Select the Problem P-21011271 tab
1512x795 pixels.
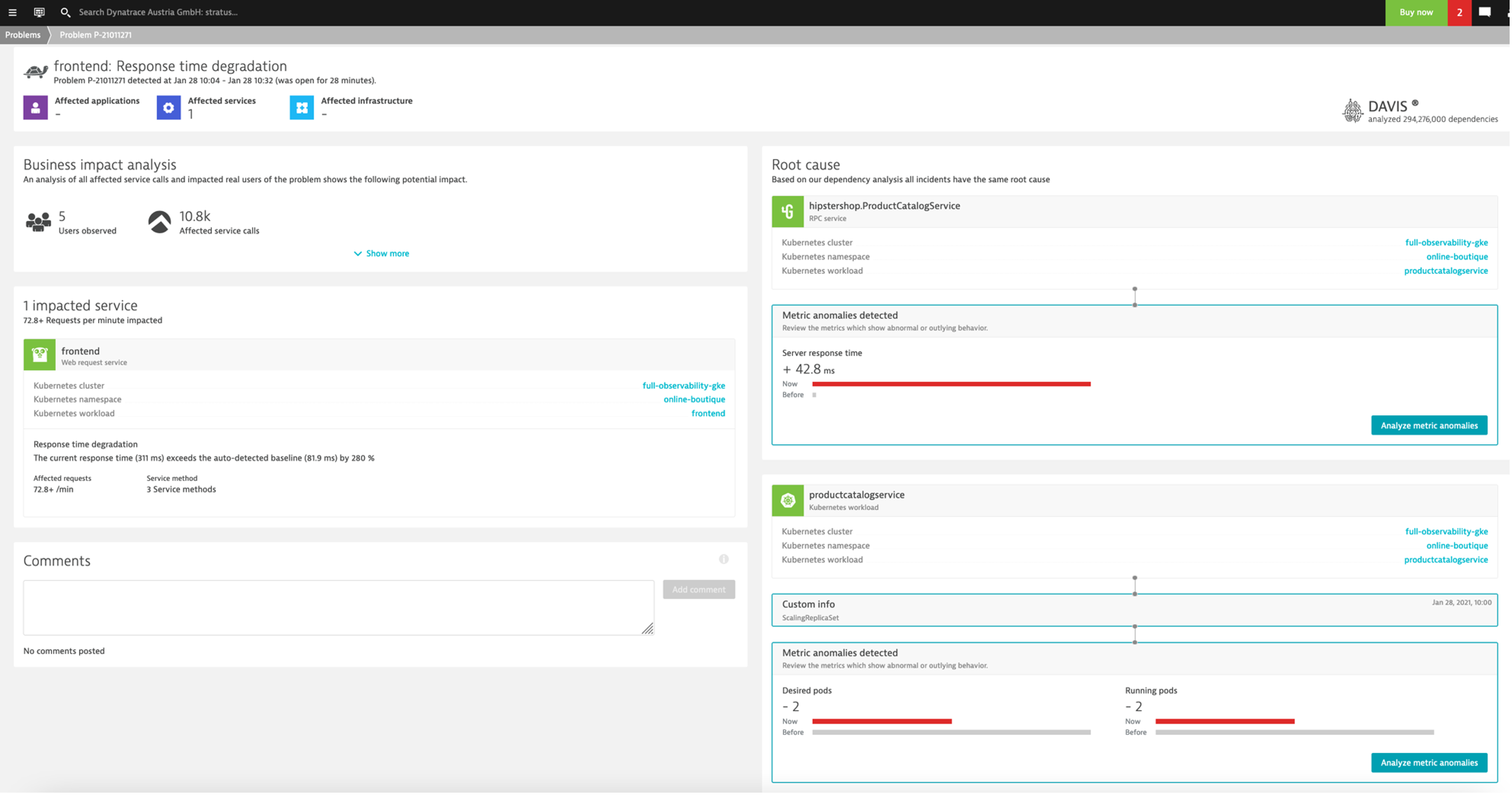96,35
